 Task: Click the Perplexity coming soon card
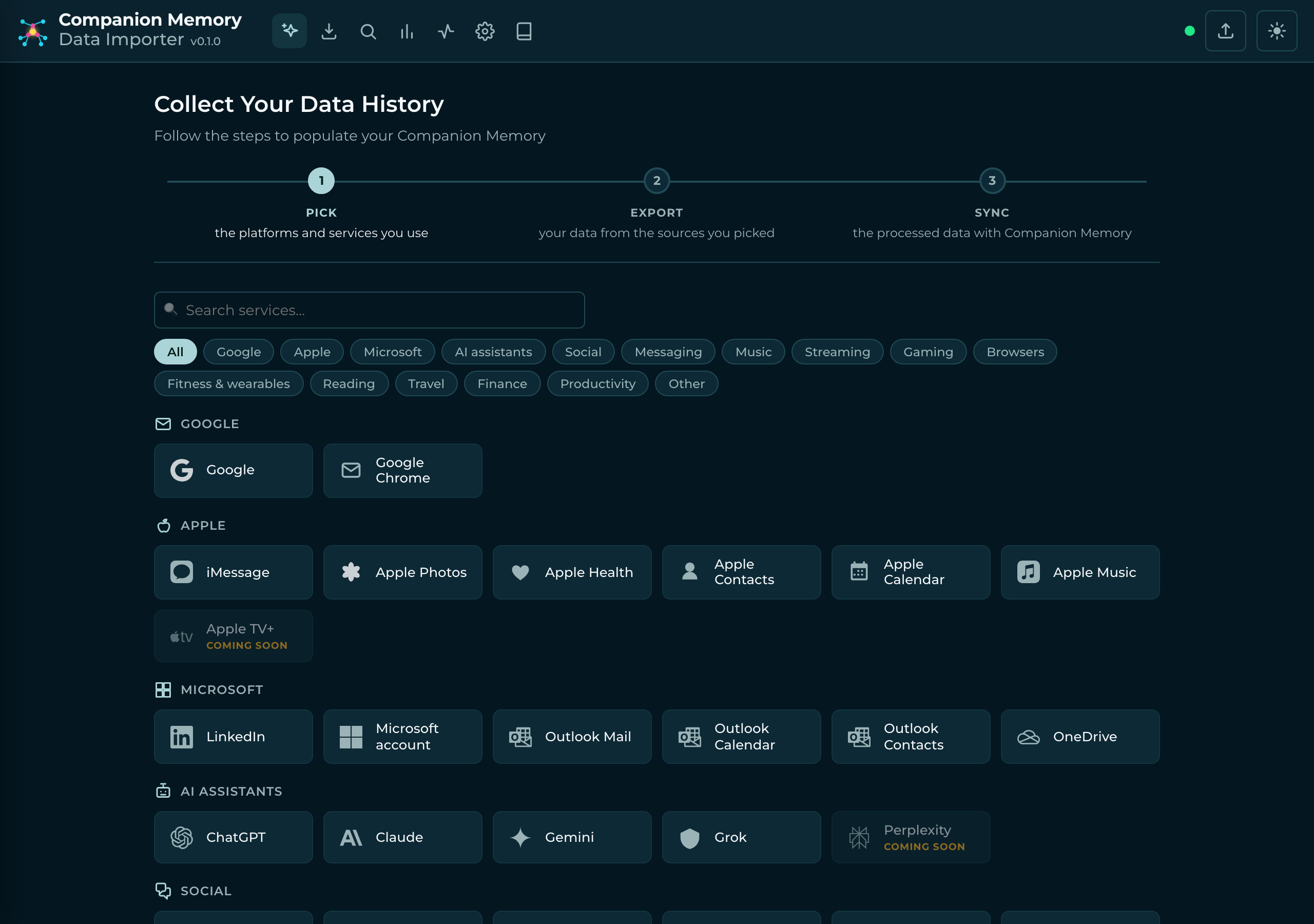point(911,838)
